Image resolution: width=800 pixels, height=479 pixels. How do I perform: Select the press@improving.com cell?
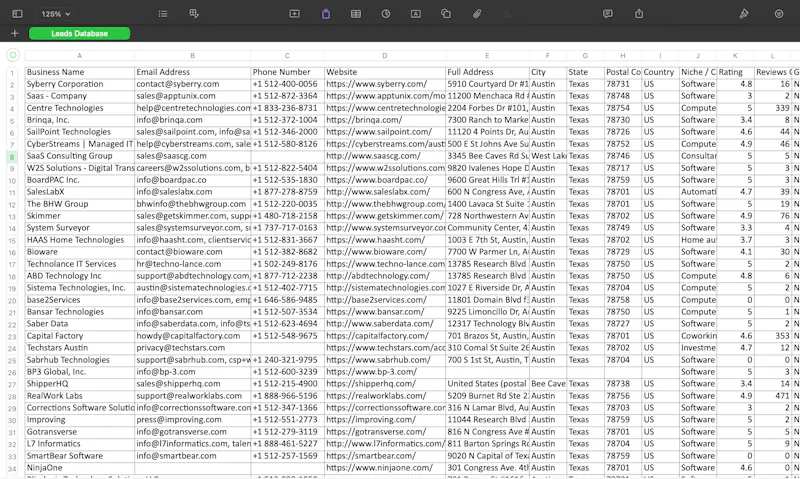click(192, 420)
